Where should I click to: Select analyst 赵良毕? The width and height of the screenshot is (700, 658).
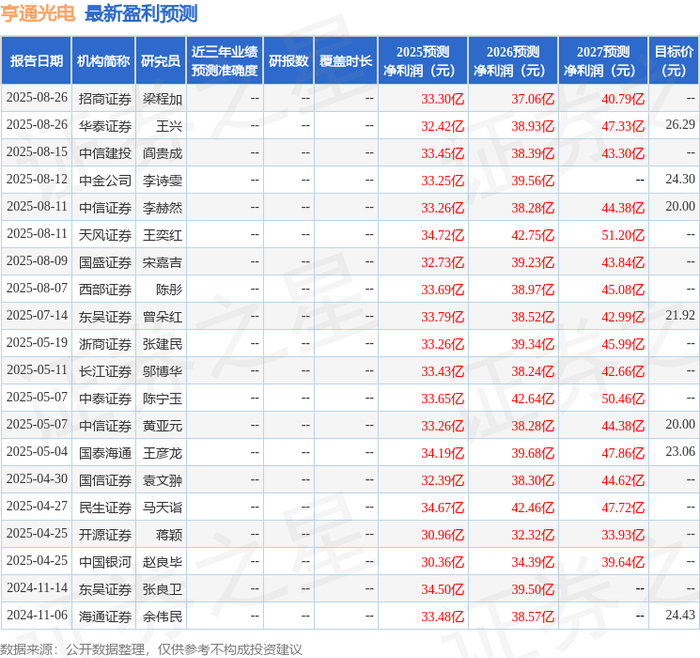coord(162,562)
